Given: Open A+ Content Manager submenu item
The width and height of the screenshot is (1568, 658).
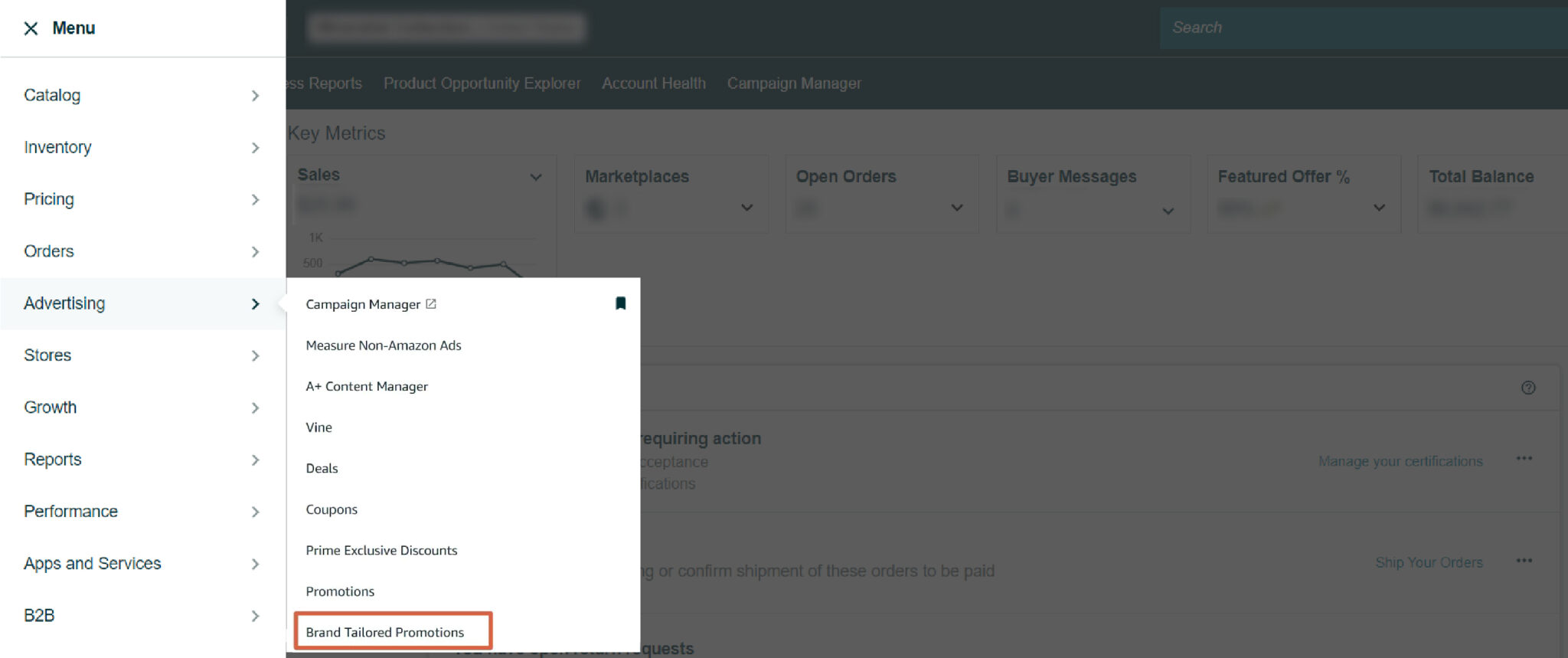Looking at the screenshot, I should pos(367,386).
